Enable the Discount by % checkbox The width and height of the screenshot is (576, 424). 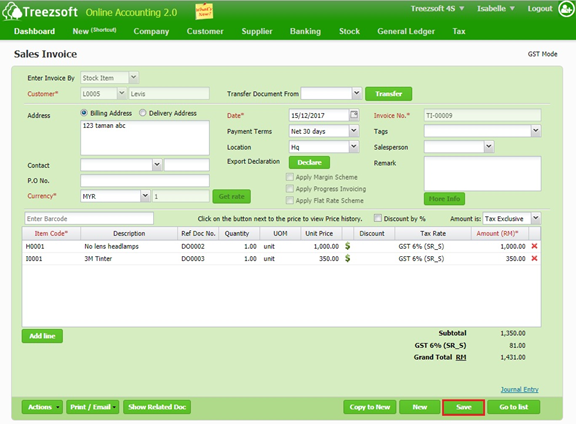(x=377, y=218)
